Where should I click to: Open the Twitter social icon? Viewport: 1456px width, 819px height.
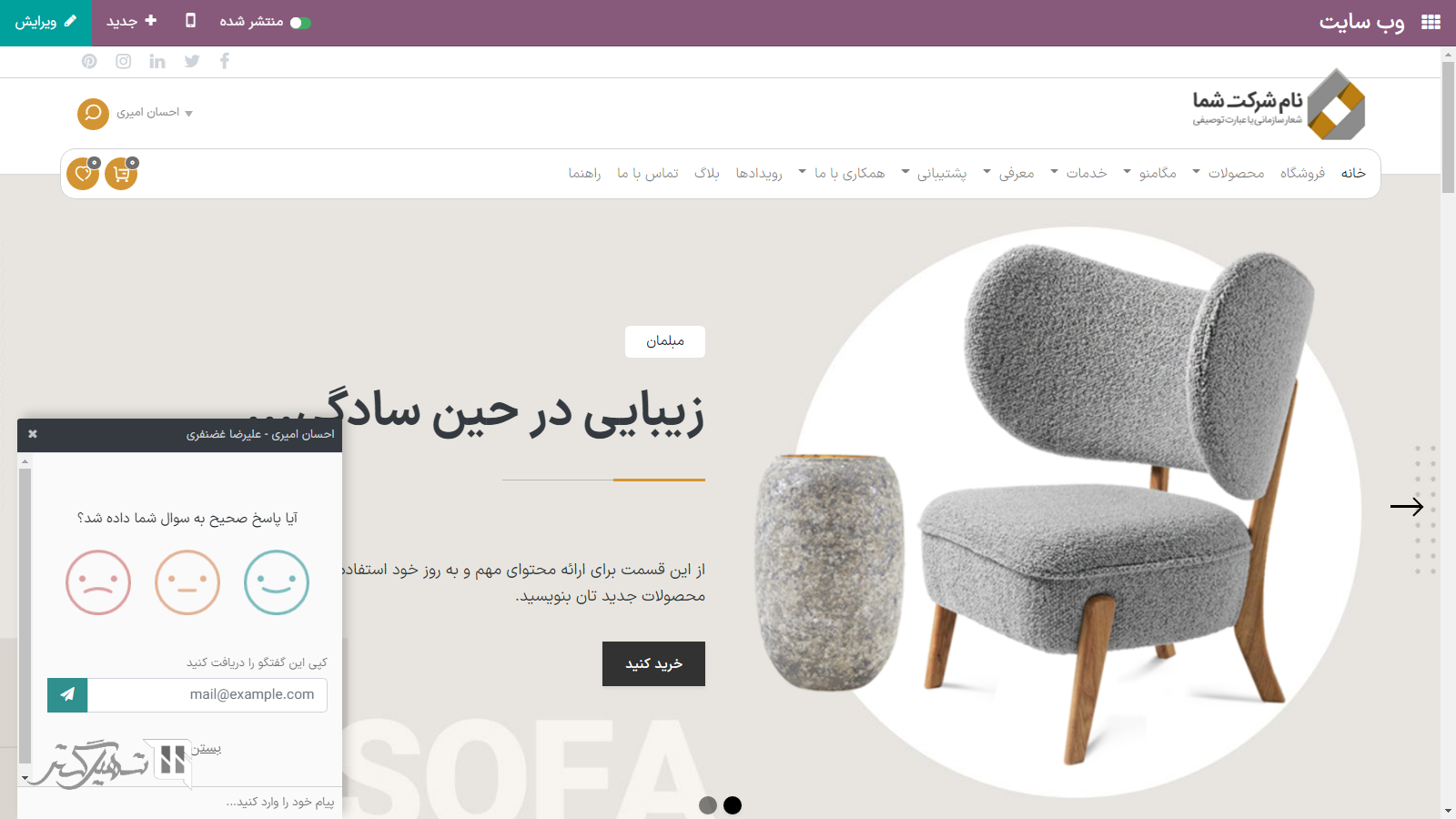click(x=192, y=61)
